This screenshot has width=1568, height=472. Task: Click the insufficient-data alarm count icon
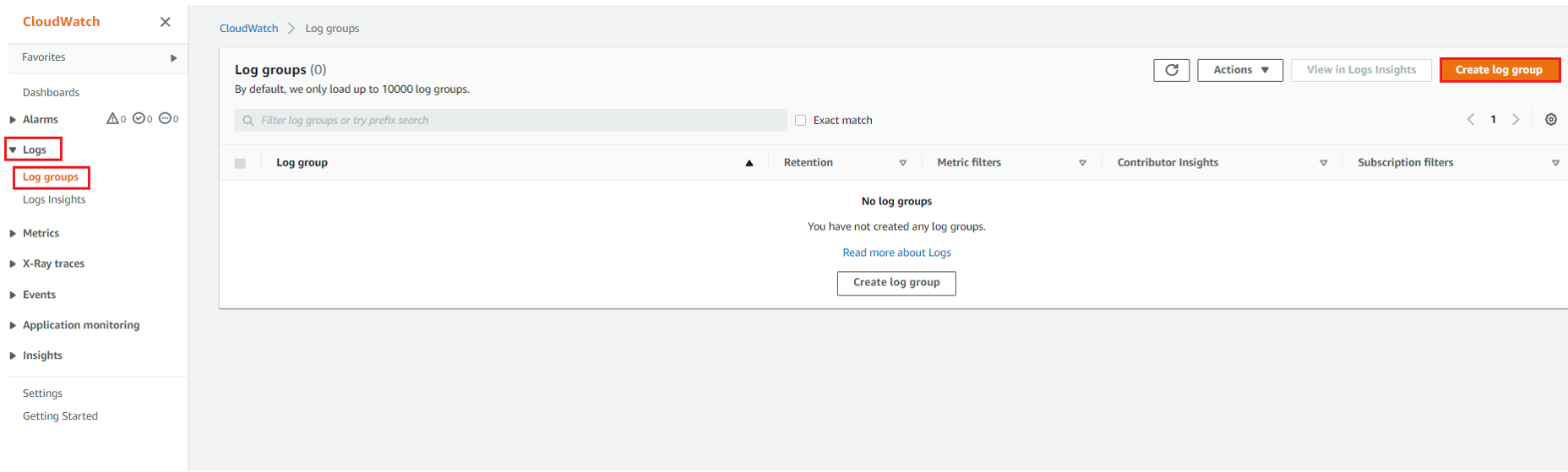165,119
